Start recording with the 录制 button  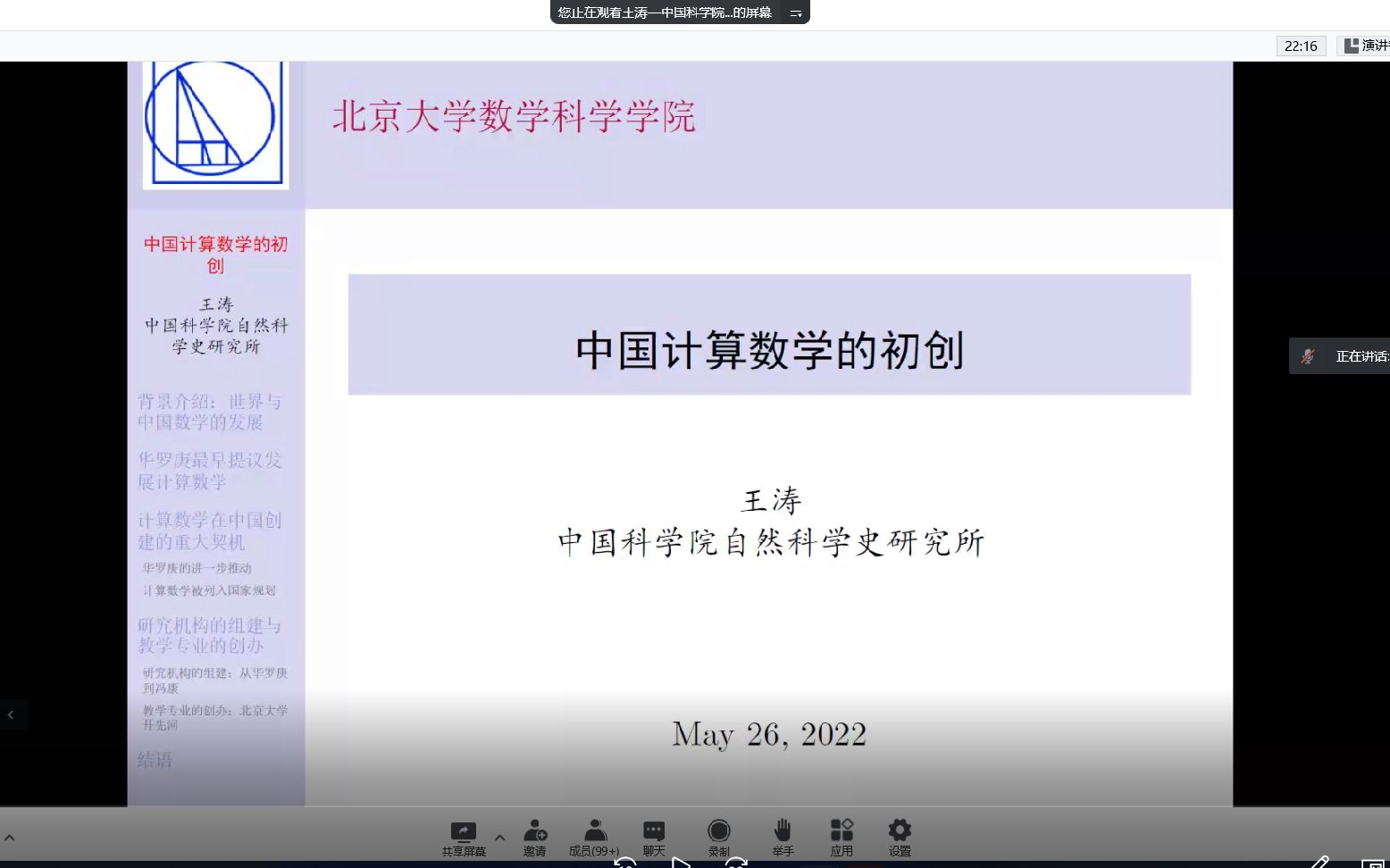719,839
